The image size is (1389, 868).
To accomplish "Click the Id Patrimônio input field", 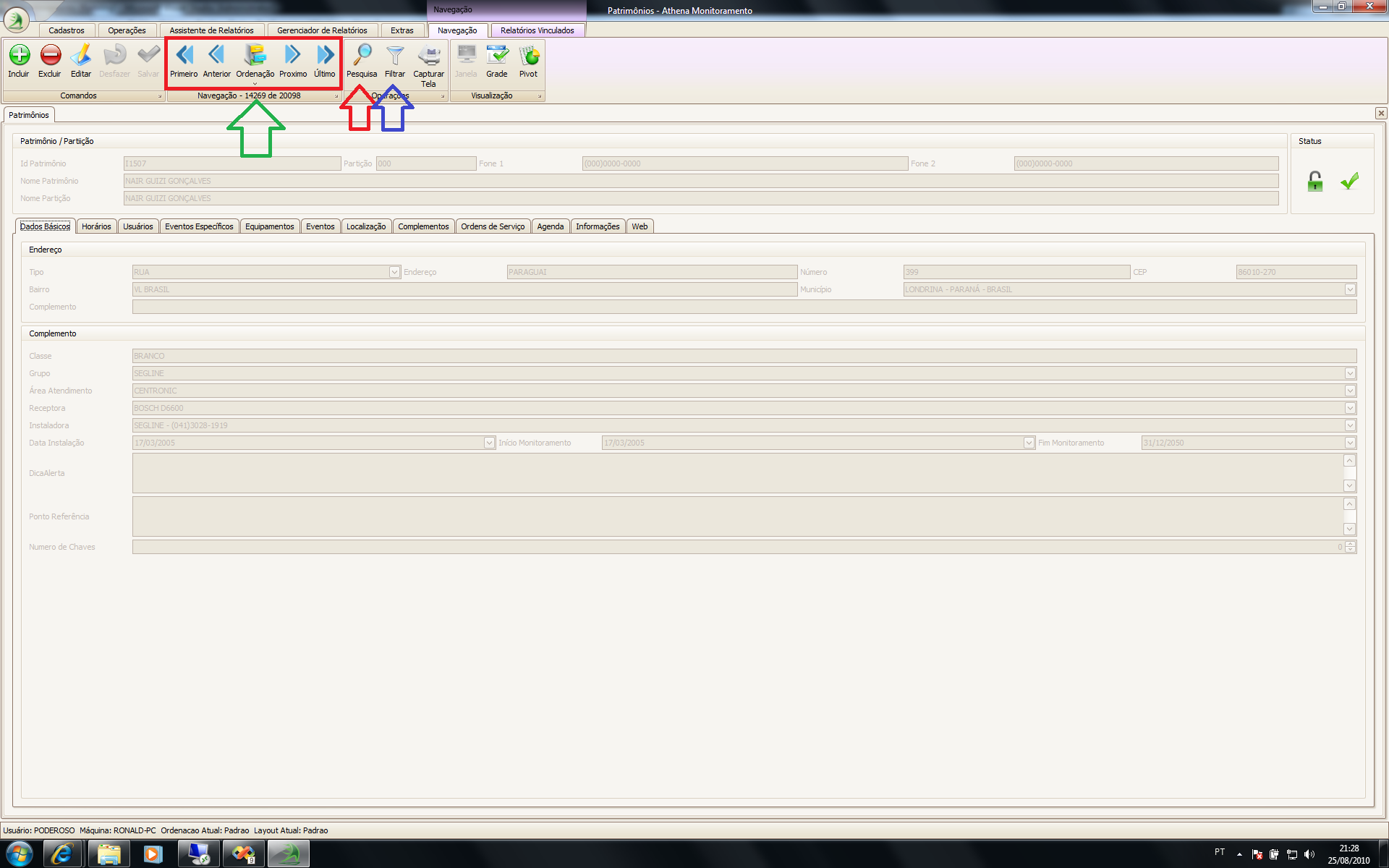I will [x=231, y=163].
